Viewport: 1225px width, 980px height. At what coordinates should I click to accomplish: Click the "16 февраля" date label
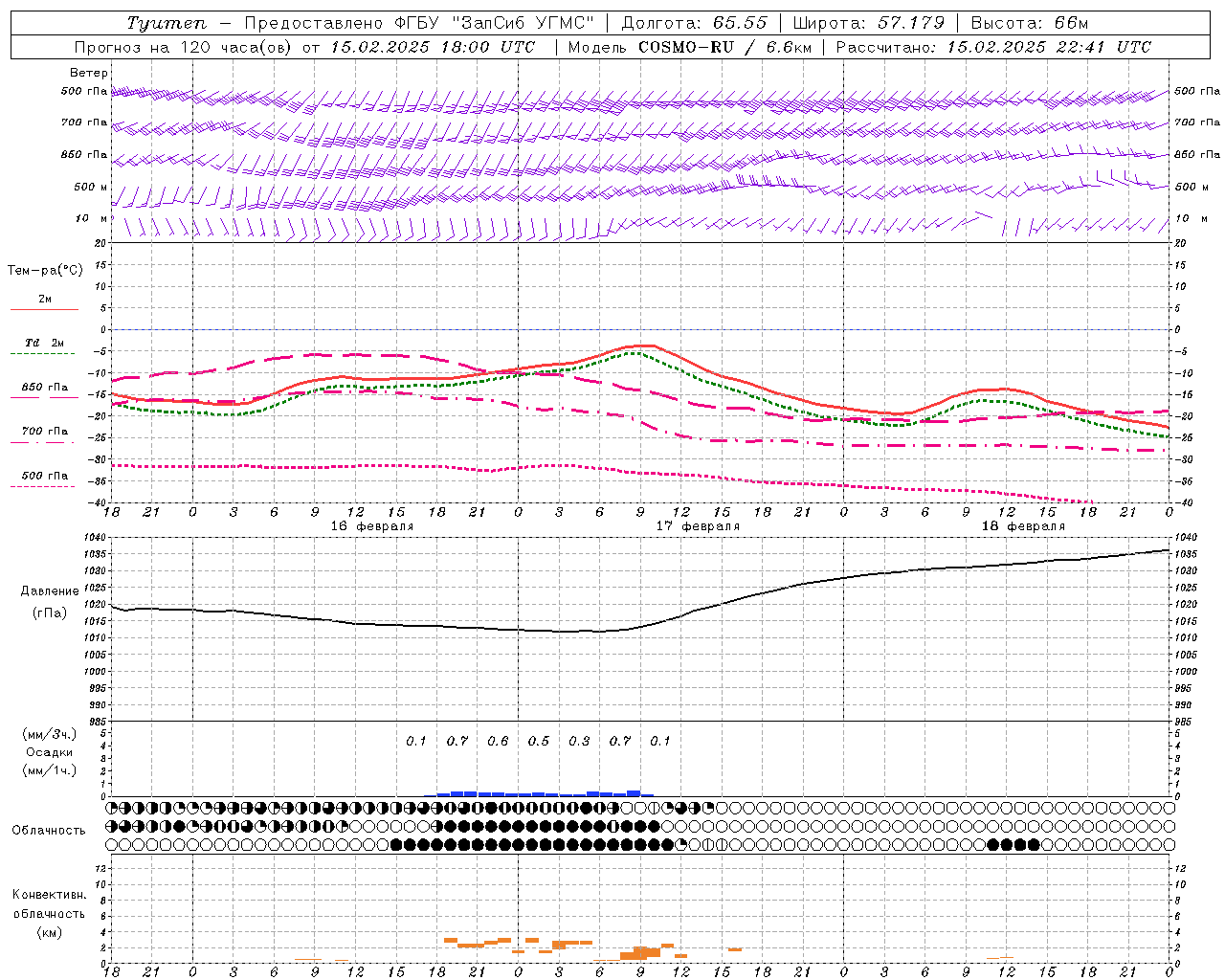(372, 526)
